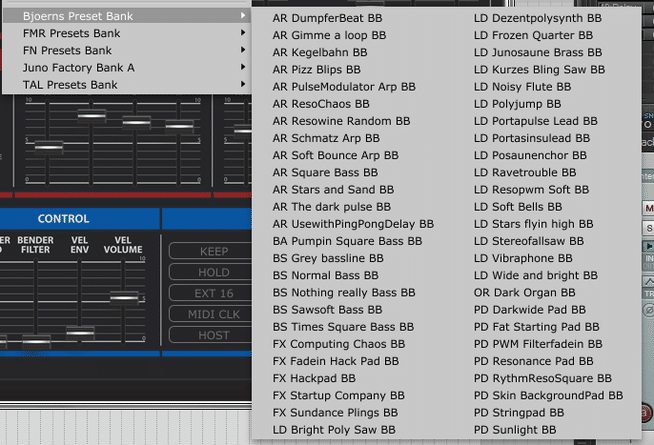This screenshot has height=445, width=654.
Task: Select BS Sawsoft Bass BB
Action: [327, 309]
